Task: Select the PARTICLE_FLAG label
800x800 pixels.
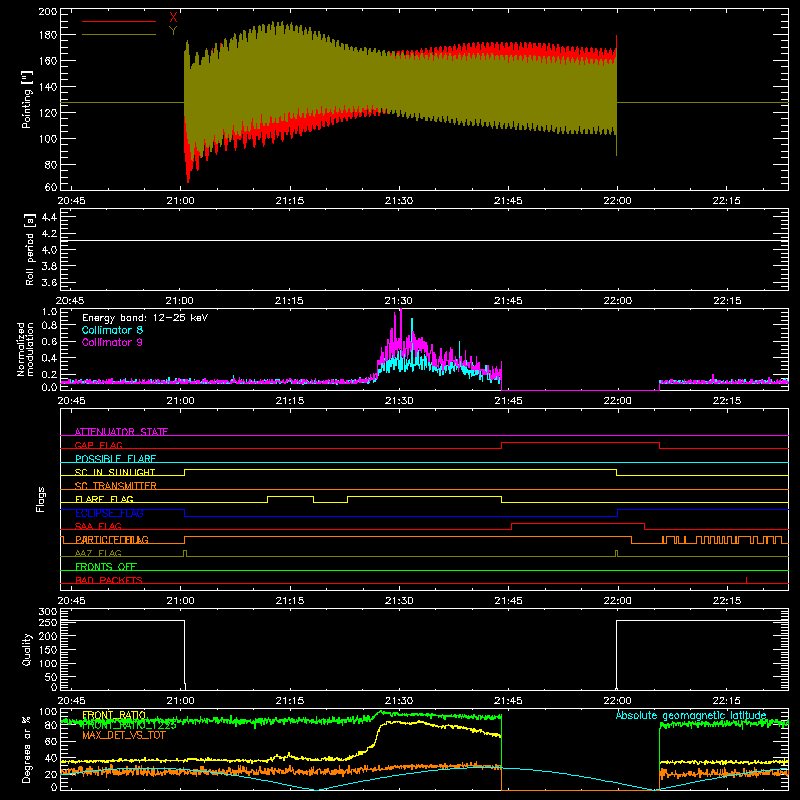Action: click(x=112, y=540)
